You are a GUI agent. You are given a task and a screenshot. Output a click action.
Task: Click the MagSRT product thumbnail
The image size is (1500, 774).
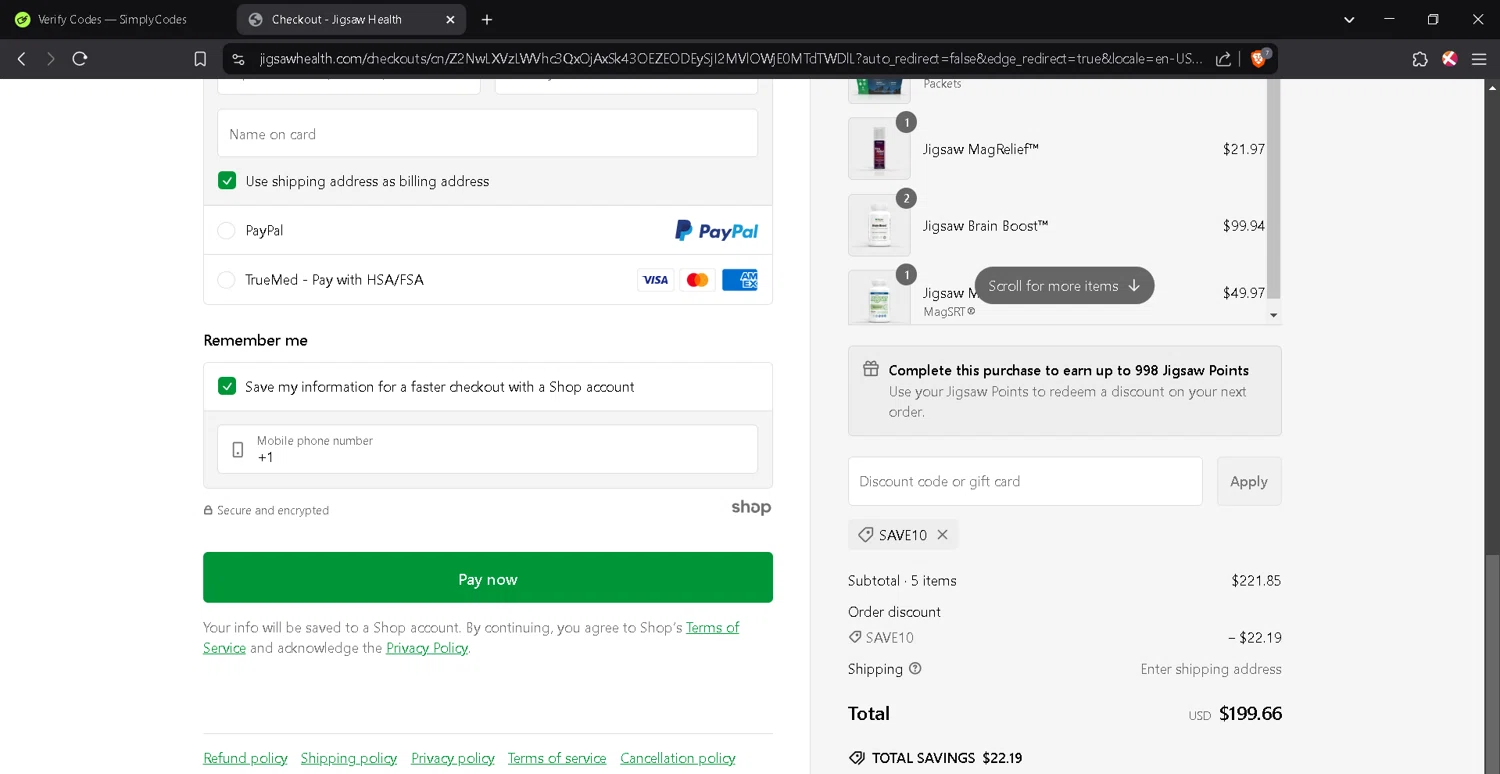[x=879, y=297]
